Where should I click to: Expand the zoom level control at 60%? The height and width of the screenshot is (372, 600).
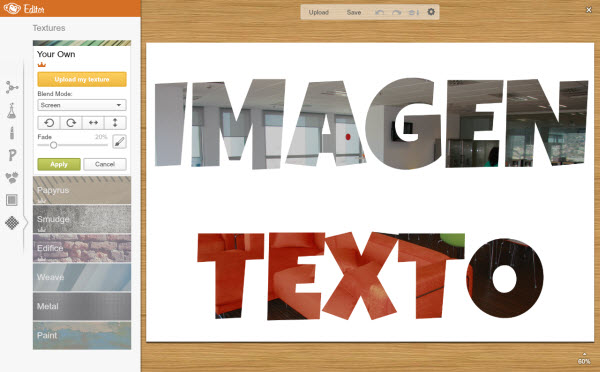(x=584, y=359)
